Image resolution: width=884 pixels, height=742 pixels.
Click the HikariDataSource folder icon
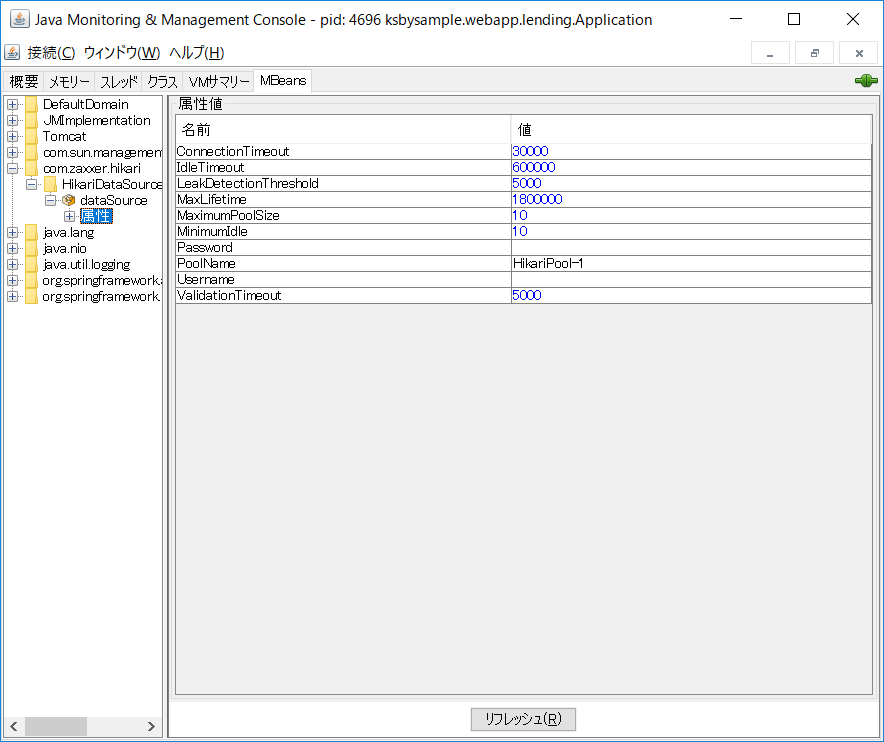click(x=50, y=184)
